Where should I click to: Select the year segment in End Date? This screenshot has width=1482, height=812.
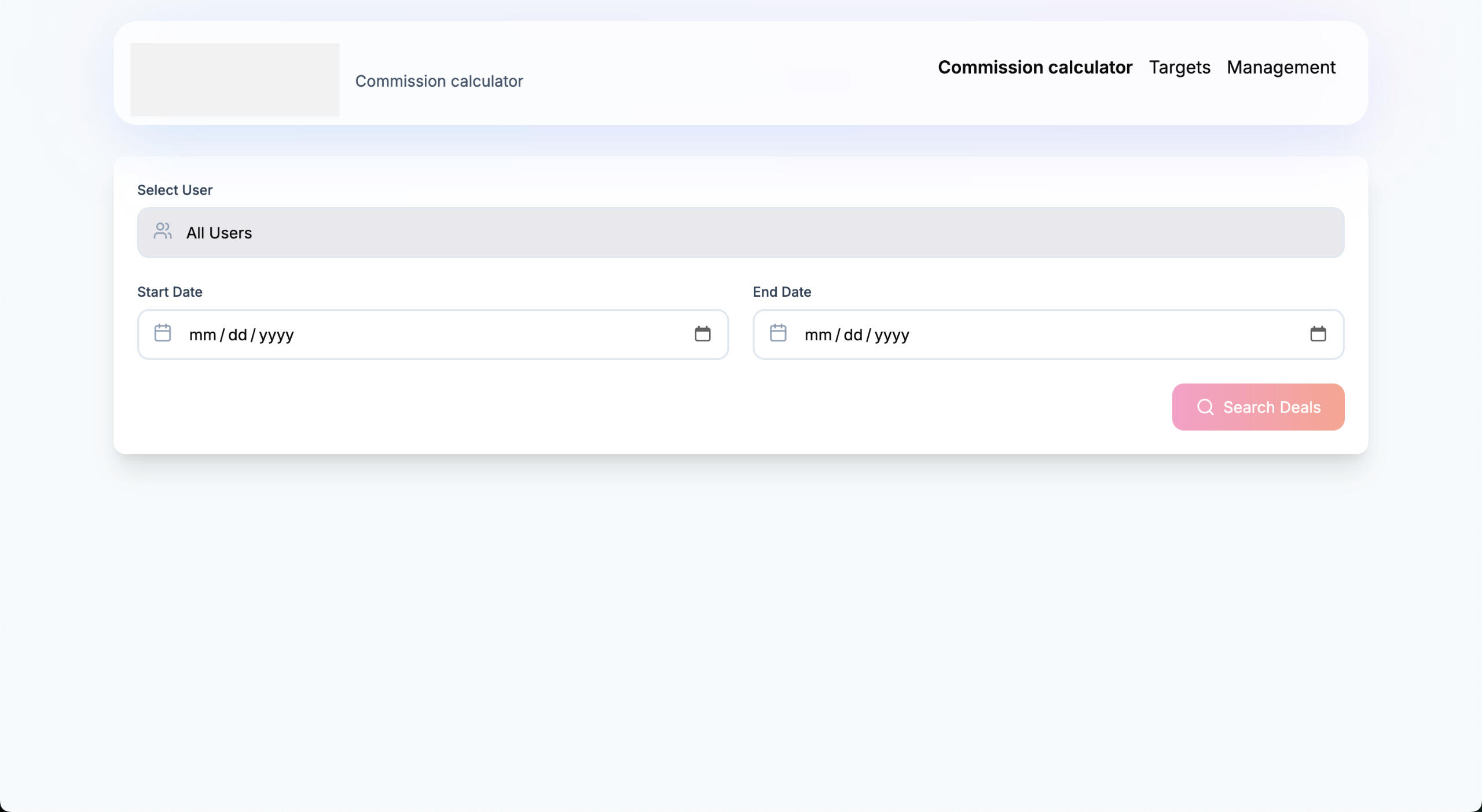click(x=892, y=335)
